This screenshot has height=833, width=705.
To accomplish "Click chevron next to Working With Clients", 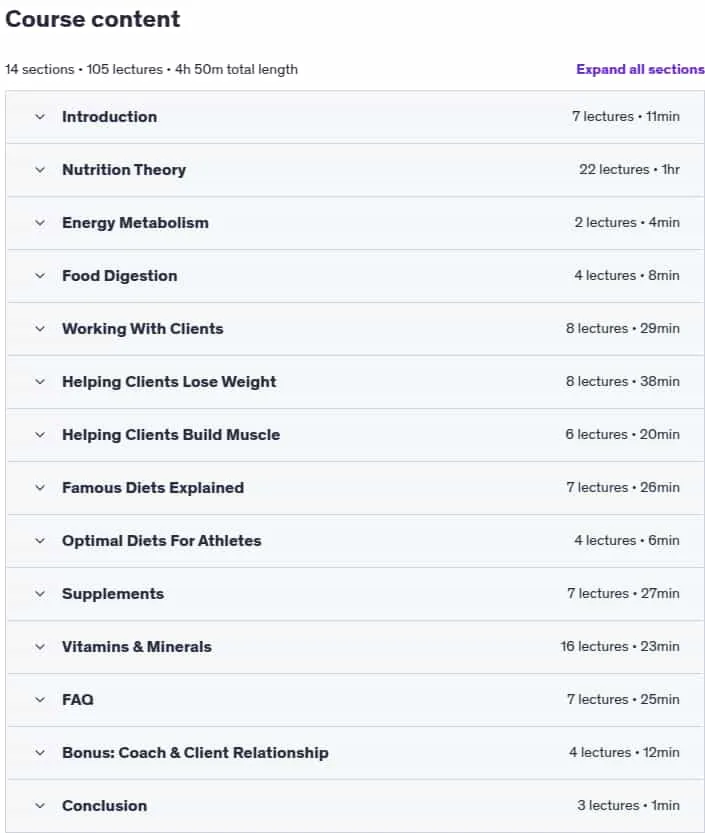I will [40, 328].
